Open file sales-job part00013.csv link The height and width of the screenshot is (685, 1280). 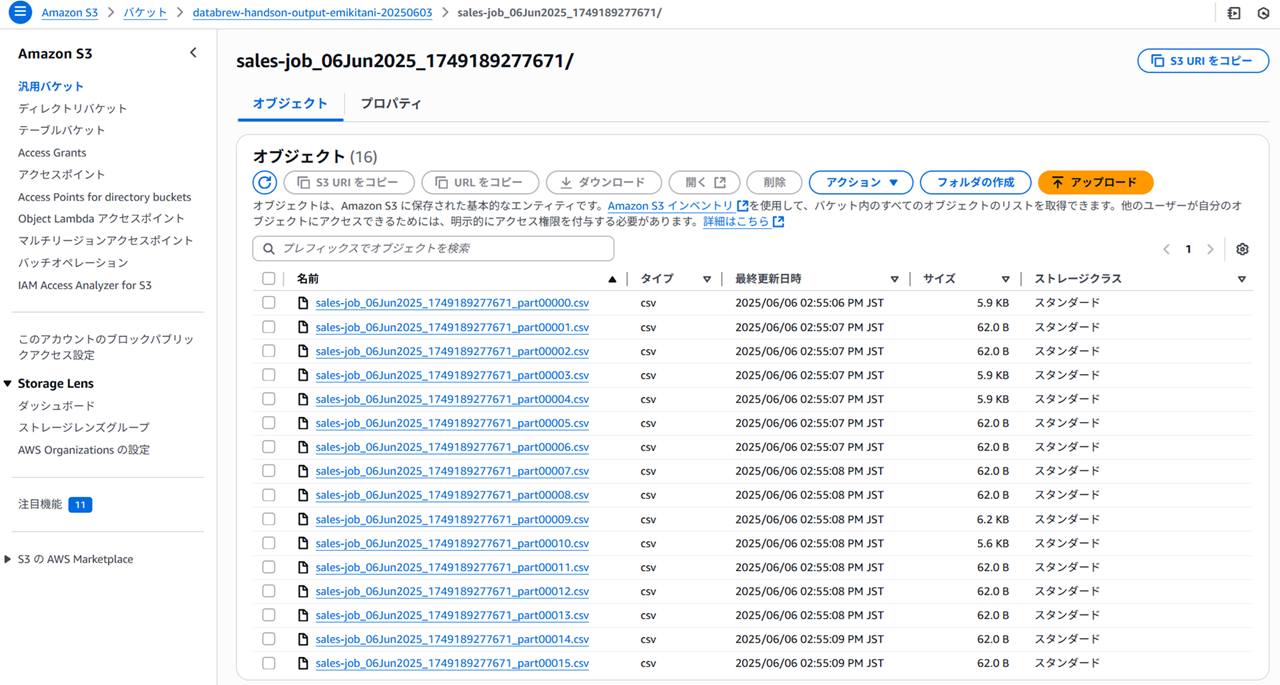452,615
